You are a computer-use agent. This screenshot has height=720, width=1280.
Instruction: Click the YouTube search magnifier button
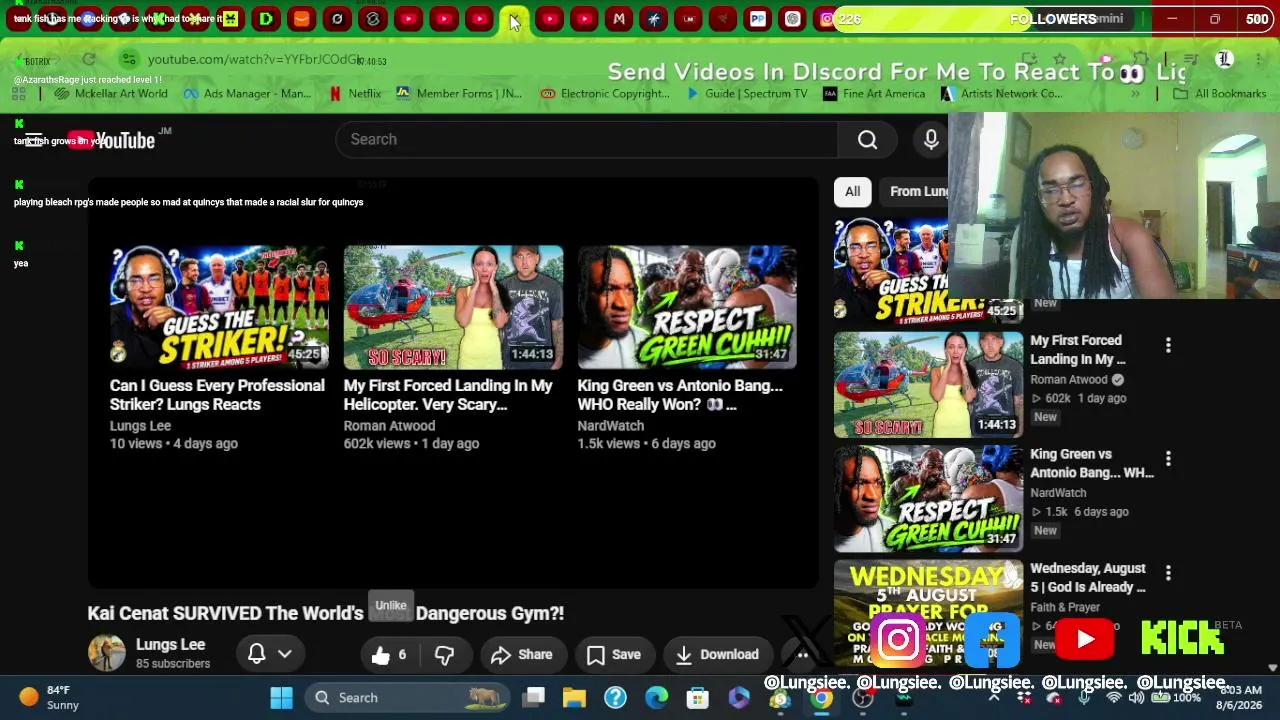867,140
